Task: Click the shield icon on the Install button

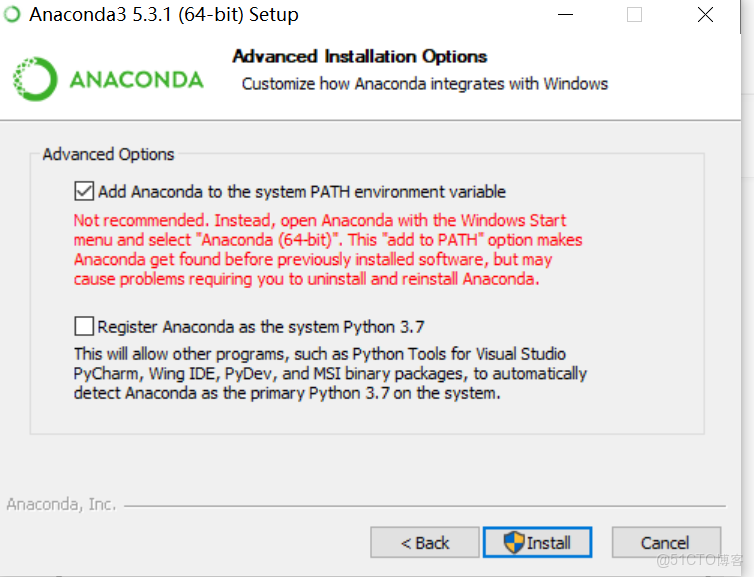Action: click(x=514, y=543)
